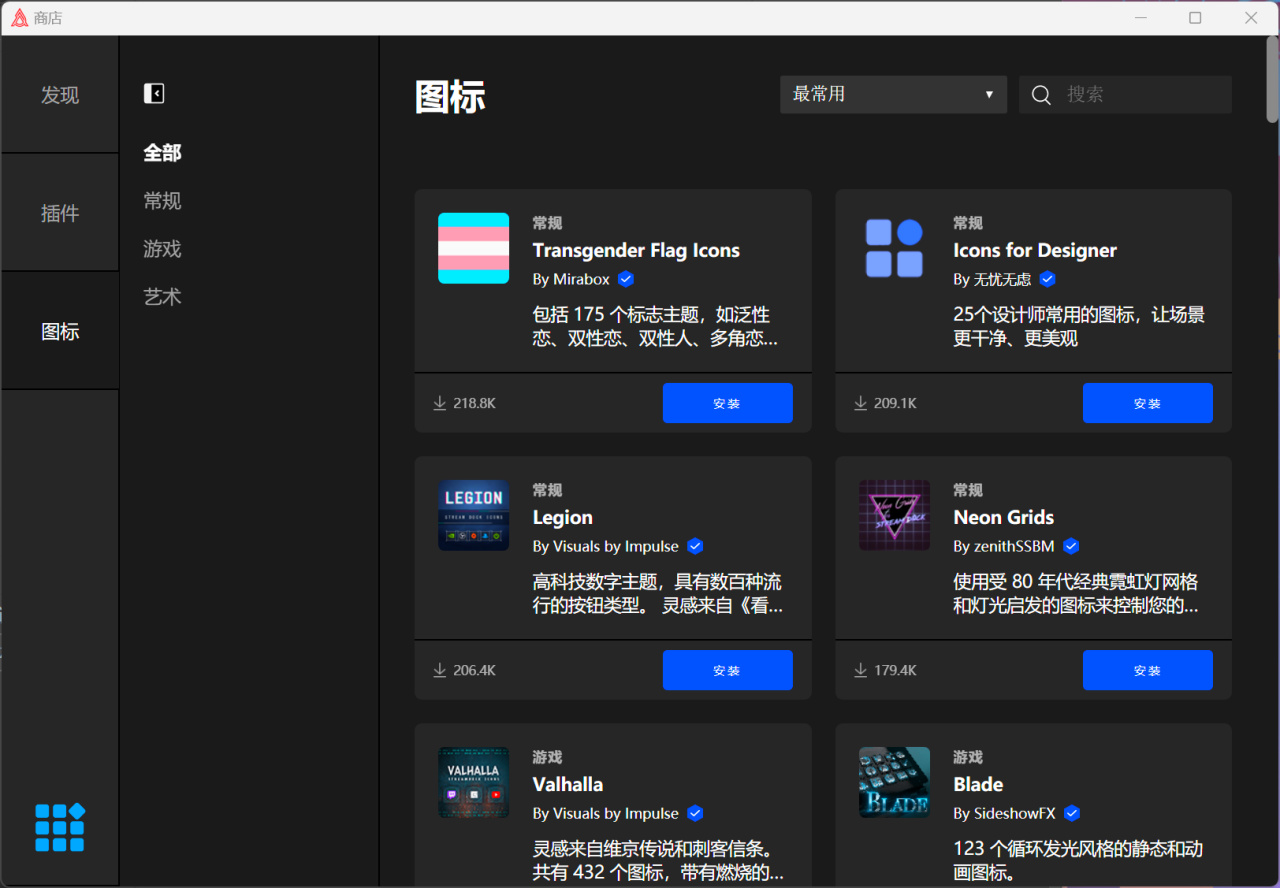Click the author name By SideshowFX
This screenshot has height=888, width=1280.
pos(1004,813)
